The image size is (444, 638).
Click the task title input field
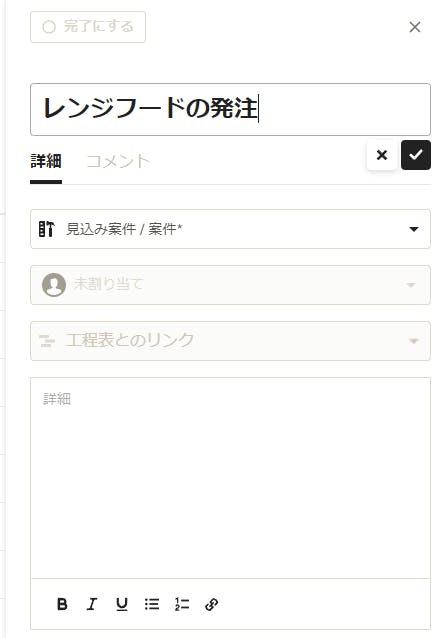pos(230,109)
